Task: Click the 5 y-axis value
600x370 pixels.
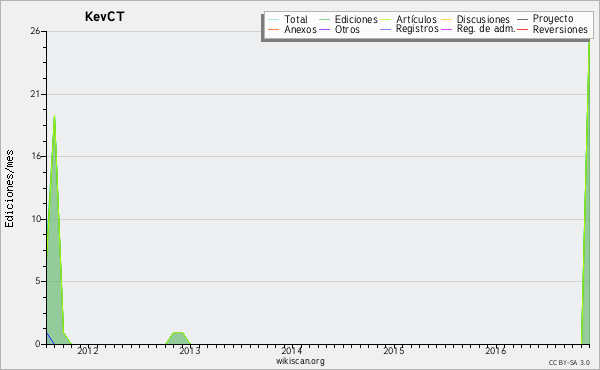Action: pyautogui.click(x=38, y=281)
